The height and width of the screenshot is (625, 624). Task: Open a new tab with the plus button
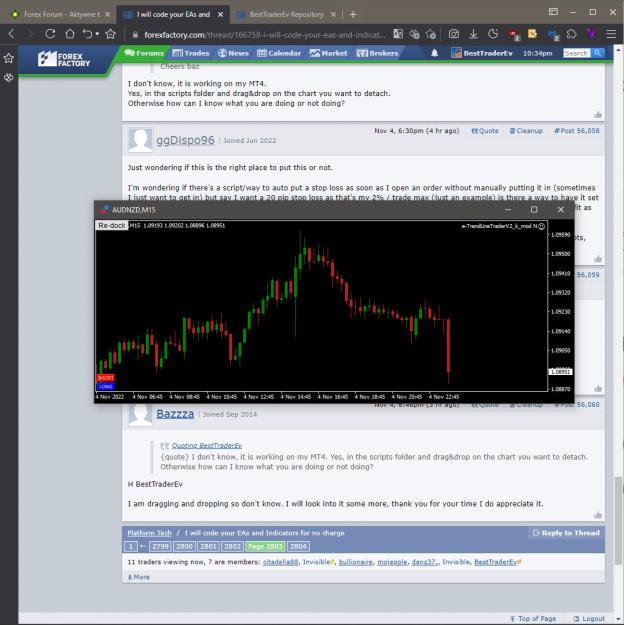point(353,15)
